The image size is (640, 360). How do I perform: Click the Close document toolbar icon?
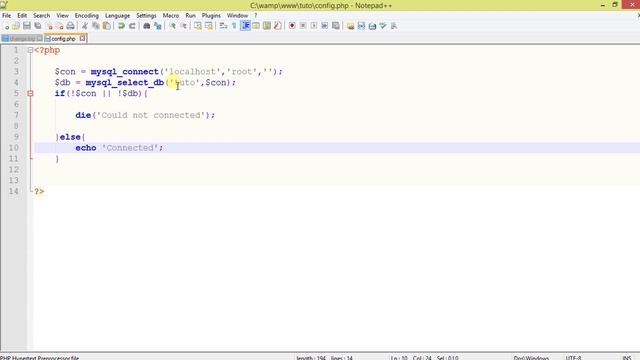(49, 26)
